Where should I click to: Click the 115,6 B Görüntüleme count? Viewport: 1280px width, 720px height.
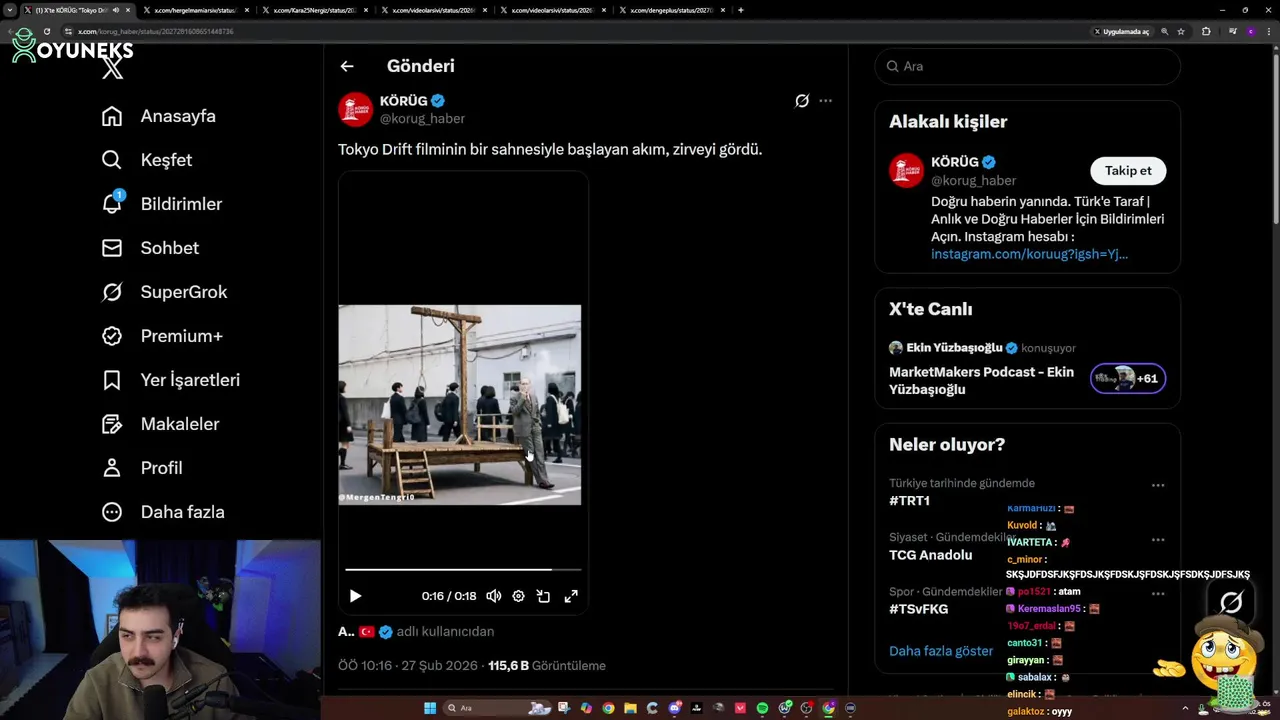point(547,666)
